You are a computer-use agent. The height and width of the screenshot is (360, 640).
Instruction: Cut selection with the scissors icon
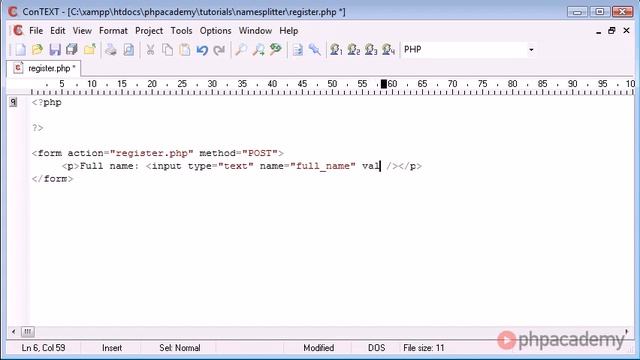150,50
